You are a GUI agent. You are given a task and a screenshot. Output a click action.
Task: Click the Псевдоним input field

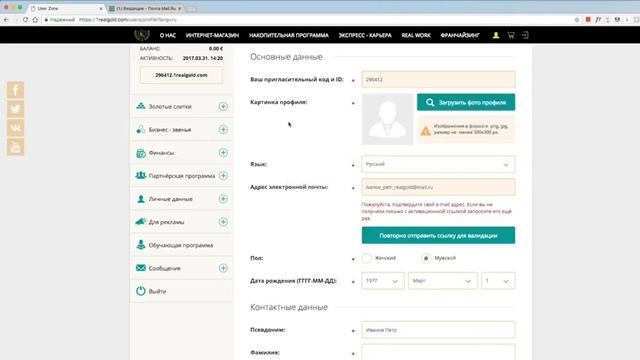438,330
